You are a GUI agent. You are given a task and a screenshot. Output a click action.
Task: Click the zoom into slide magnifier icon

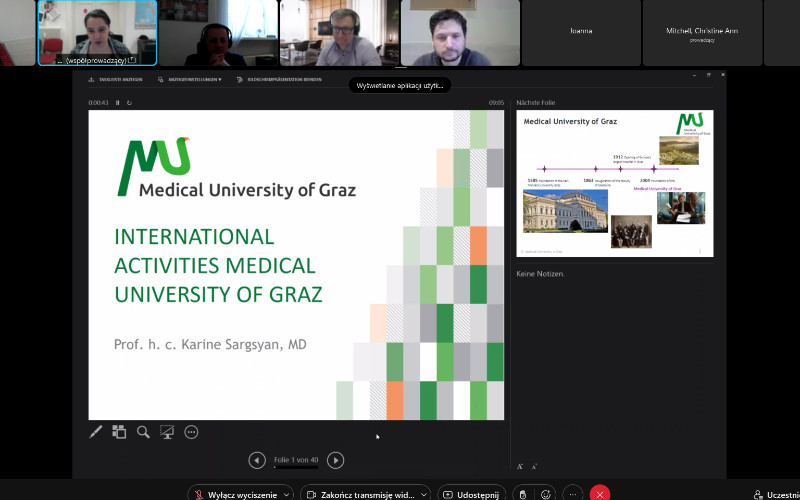(x=143, y=432)
